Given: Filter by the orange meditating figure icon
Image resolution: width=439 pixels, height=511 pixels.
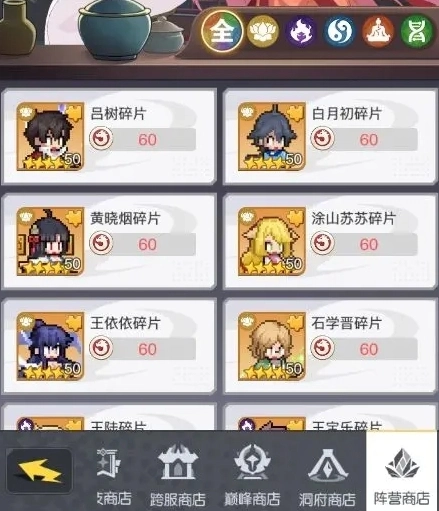Looking at the screenshot, I should [378, 31].
